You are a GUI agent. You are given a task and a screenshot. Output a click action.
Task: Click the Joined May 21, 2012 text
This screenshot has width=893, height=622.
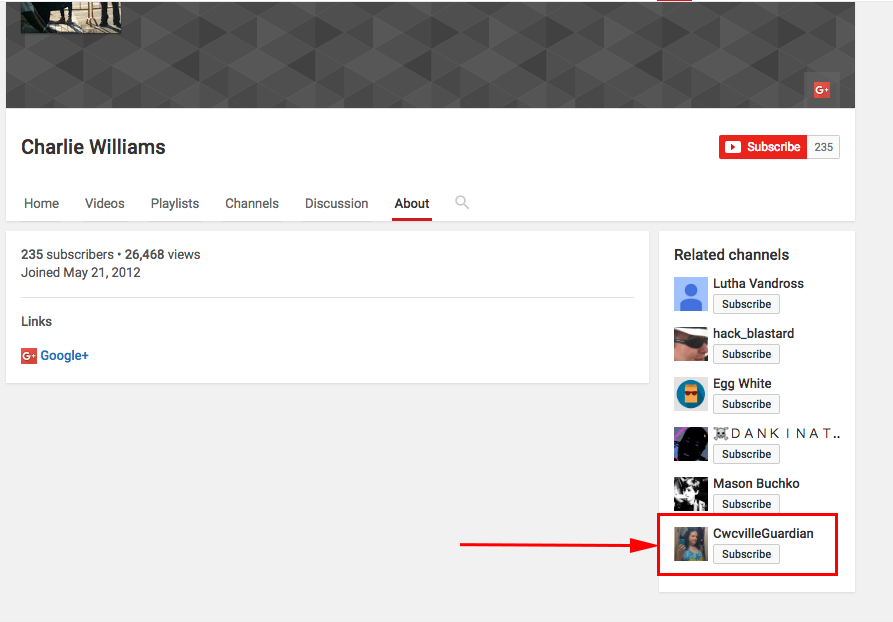click(x=81, y=273)
